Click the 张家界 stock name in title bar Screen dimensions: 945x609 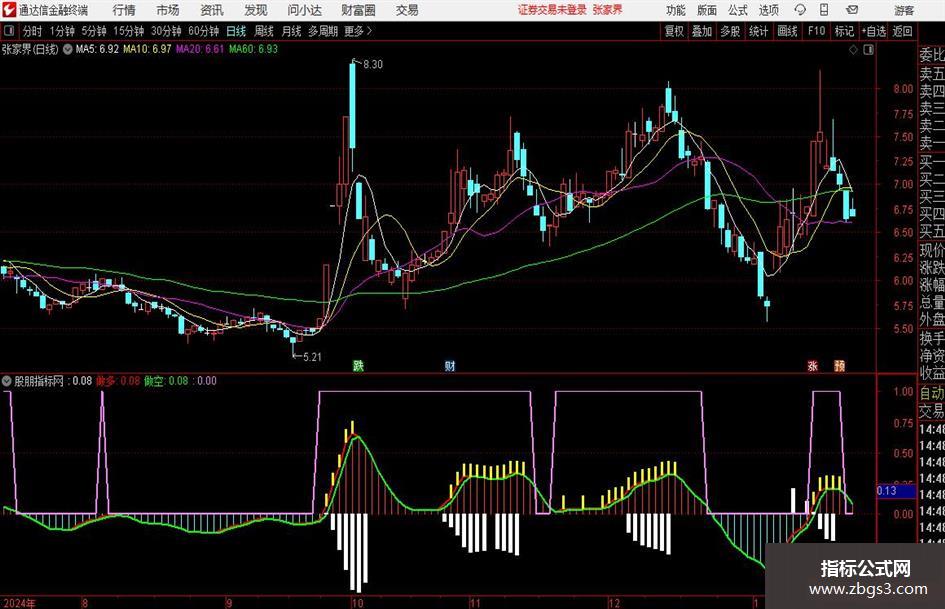click(608, 10)
